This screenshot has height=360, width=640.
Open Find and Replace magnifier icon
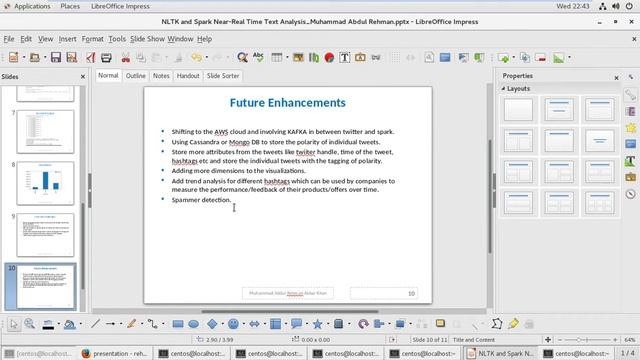tap(242, 58)
